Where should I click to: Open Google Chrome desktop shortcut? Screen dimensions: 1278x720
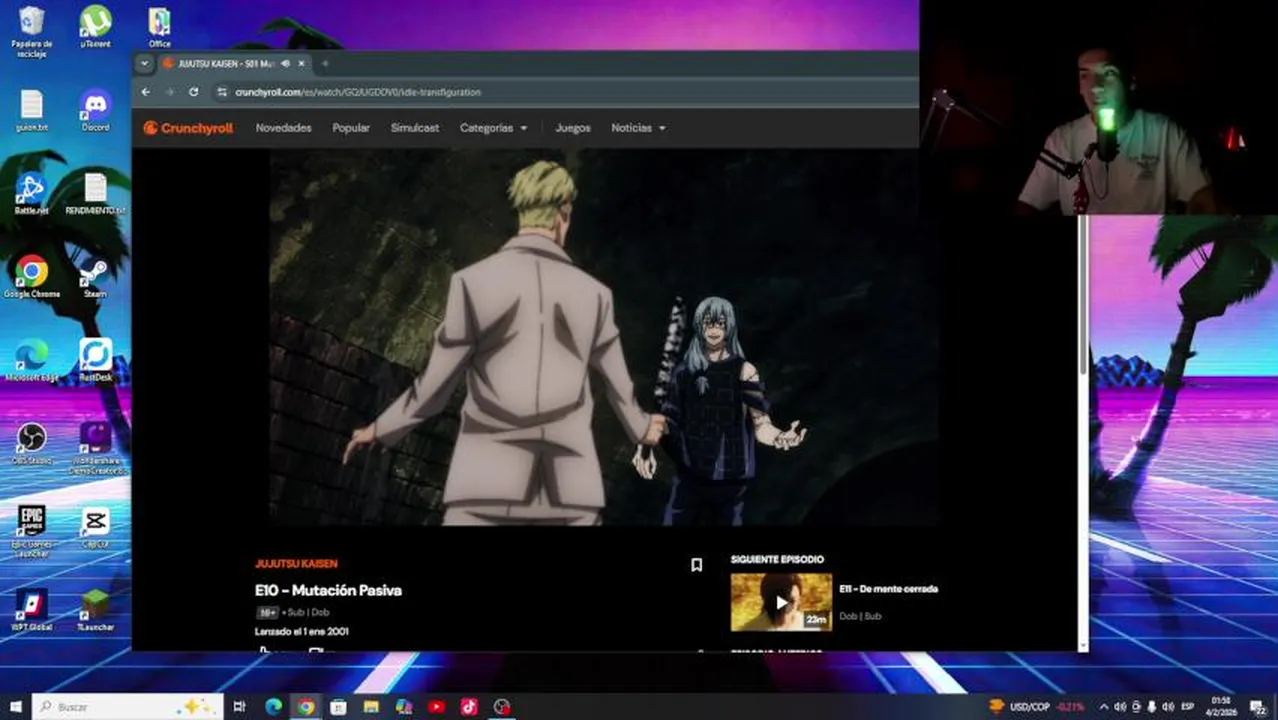[32, 277]
